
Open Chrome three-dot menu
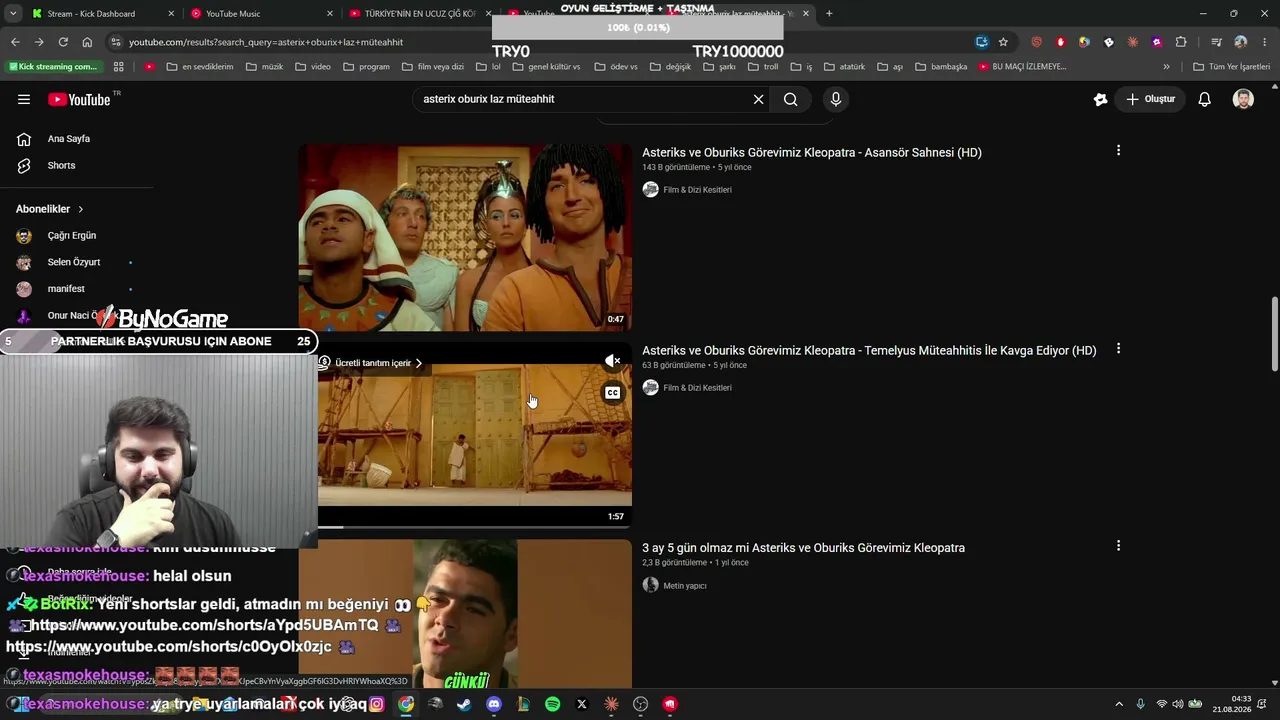click(1264, 42)
